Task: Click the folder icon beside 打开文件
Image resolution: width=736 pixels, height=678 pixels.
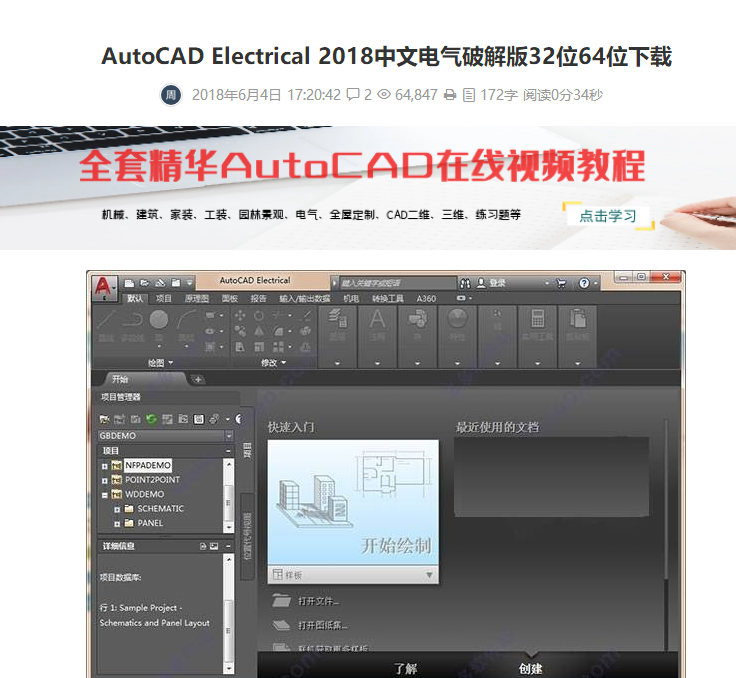Action: click(x=281, y=601)
